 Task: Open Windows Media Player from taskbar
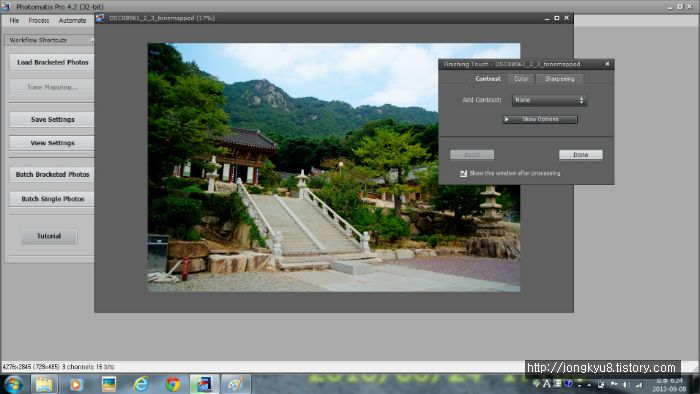pos(76,384)
